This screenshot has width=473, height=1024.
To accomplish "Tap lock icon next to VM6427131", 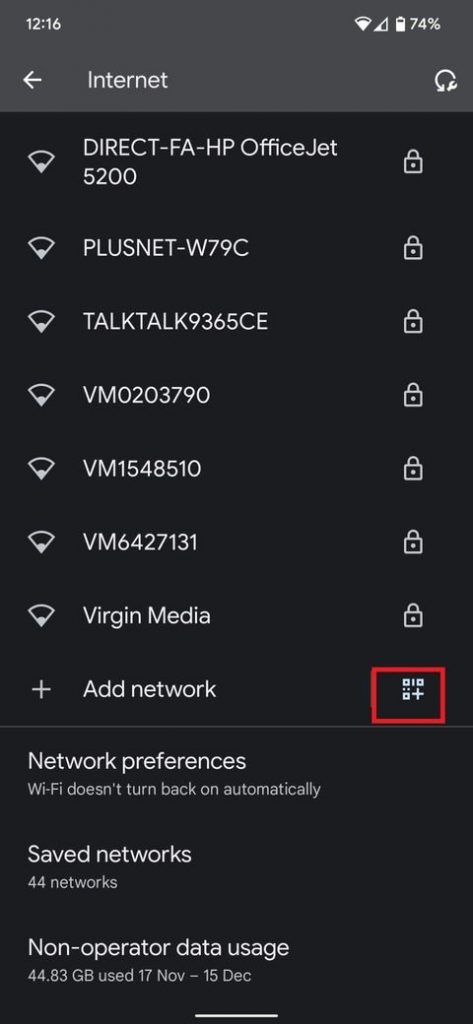I will pos(412,542).
